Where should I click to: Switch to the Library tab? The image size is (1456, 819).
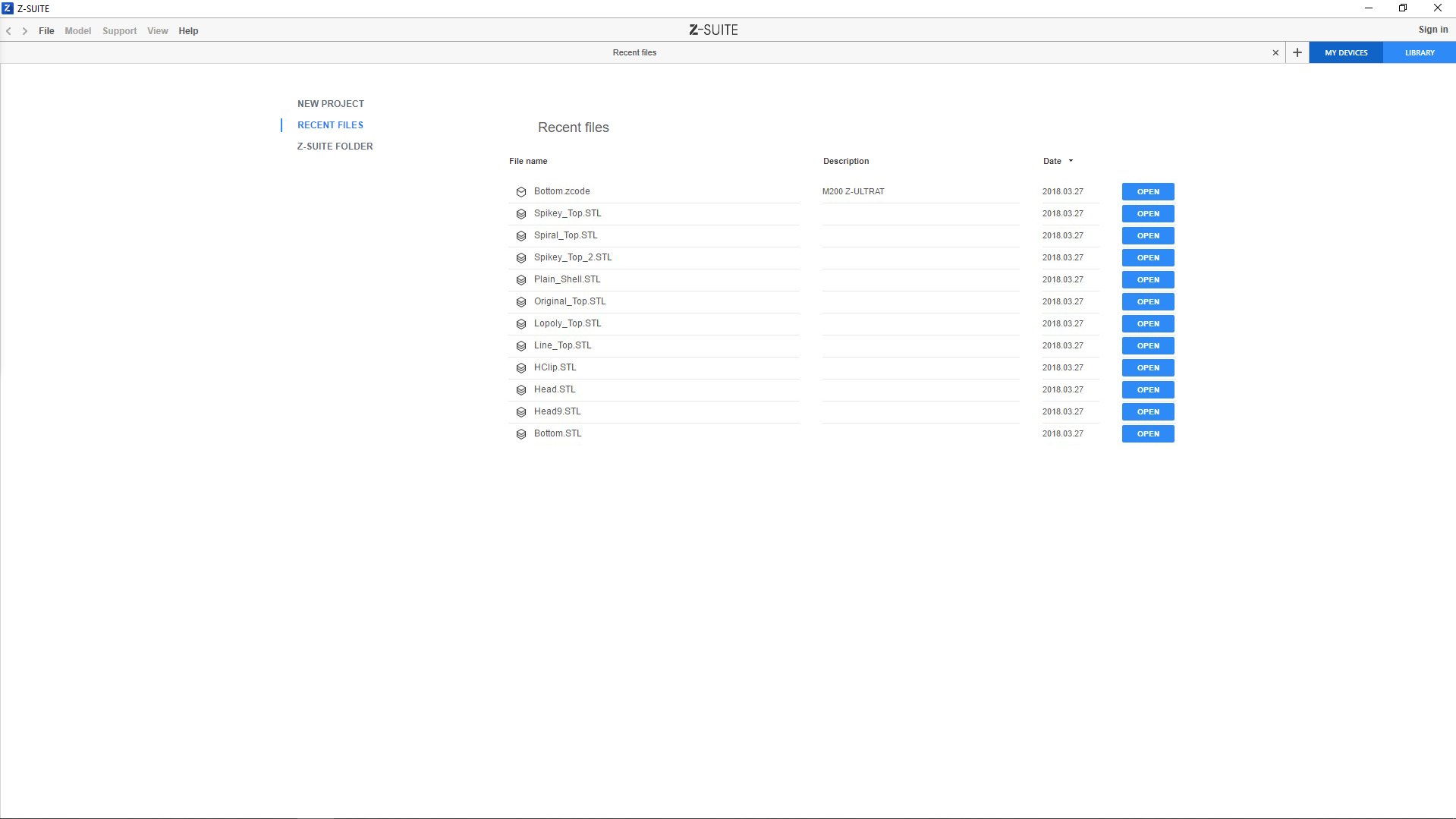[x=1419, y=52]
